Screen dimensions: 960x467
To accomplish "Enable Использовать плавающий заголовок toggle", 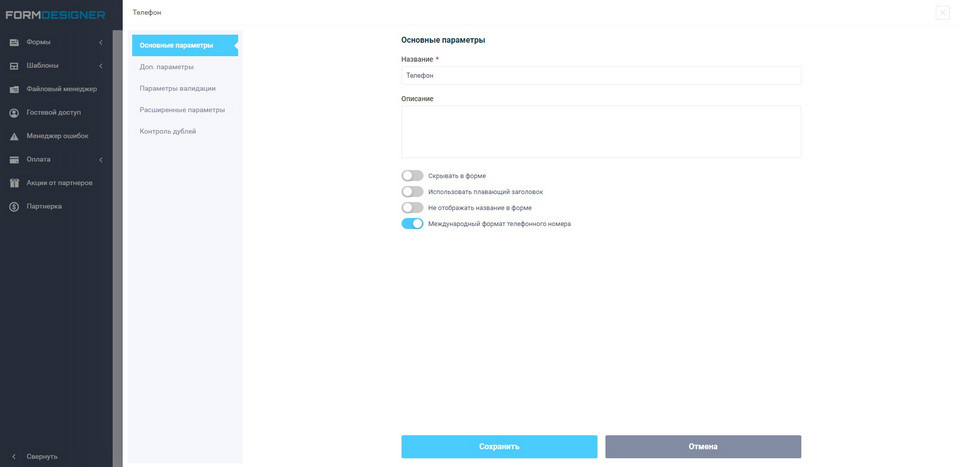I will [412, 192].
